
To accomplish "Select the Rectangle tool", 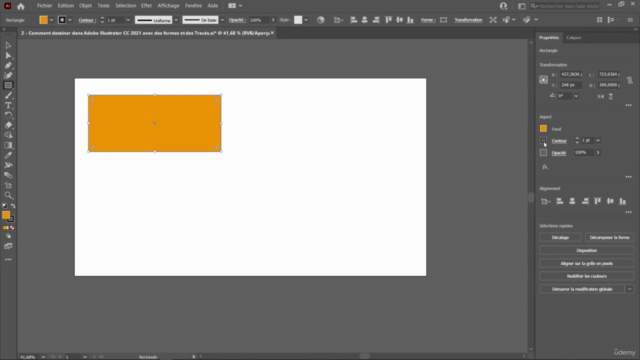I will (8, 85).
